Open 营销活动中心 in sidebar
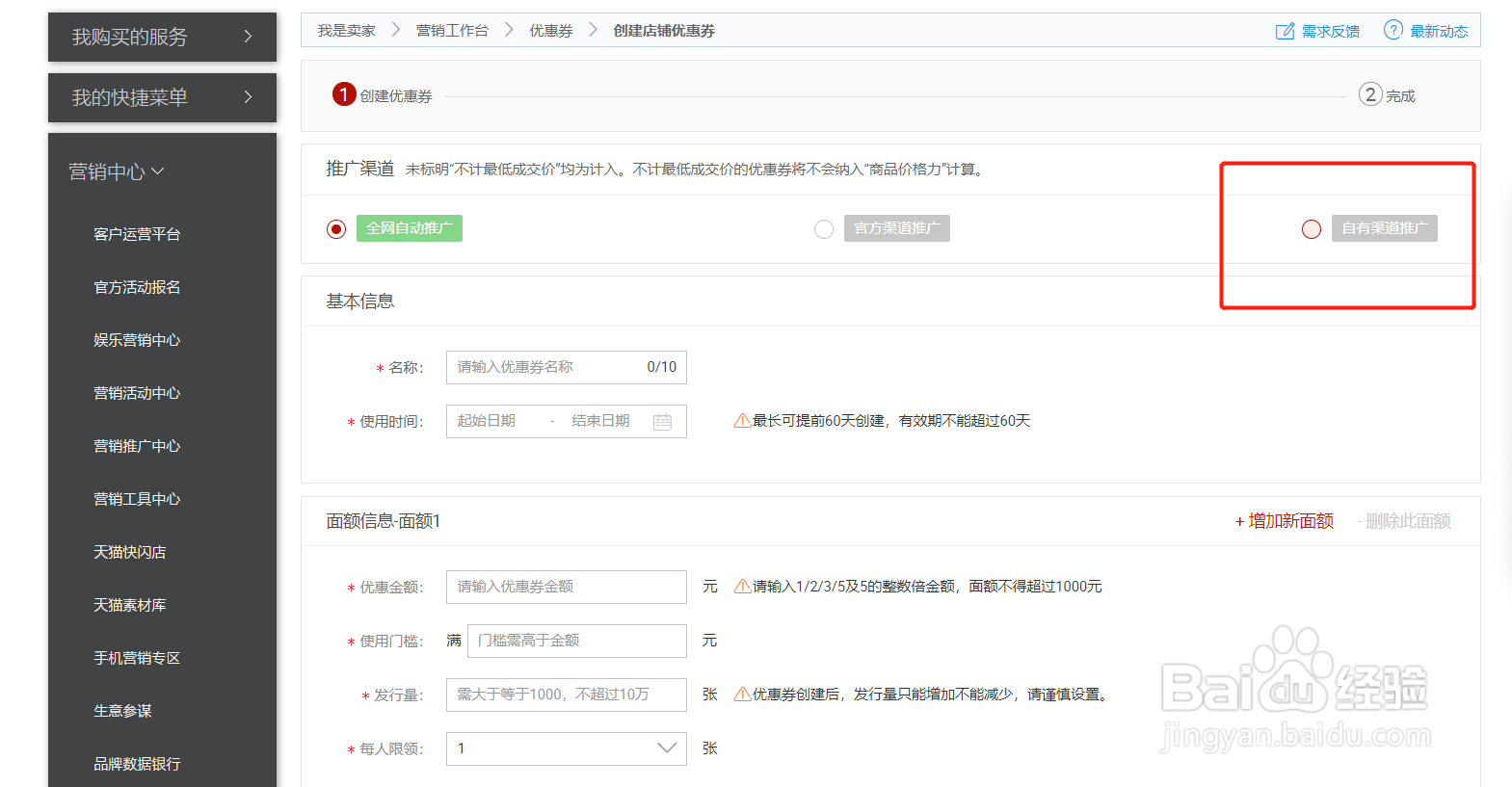Image resolution: width=1512 pixels, height=787 pixels. click(137, 393)
